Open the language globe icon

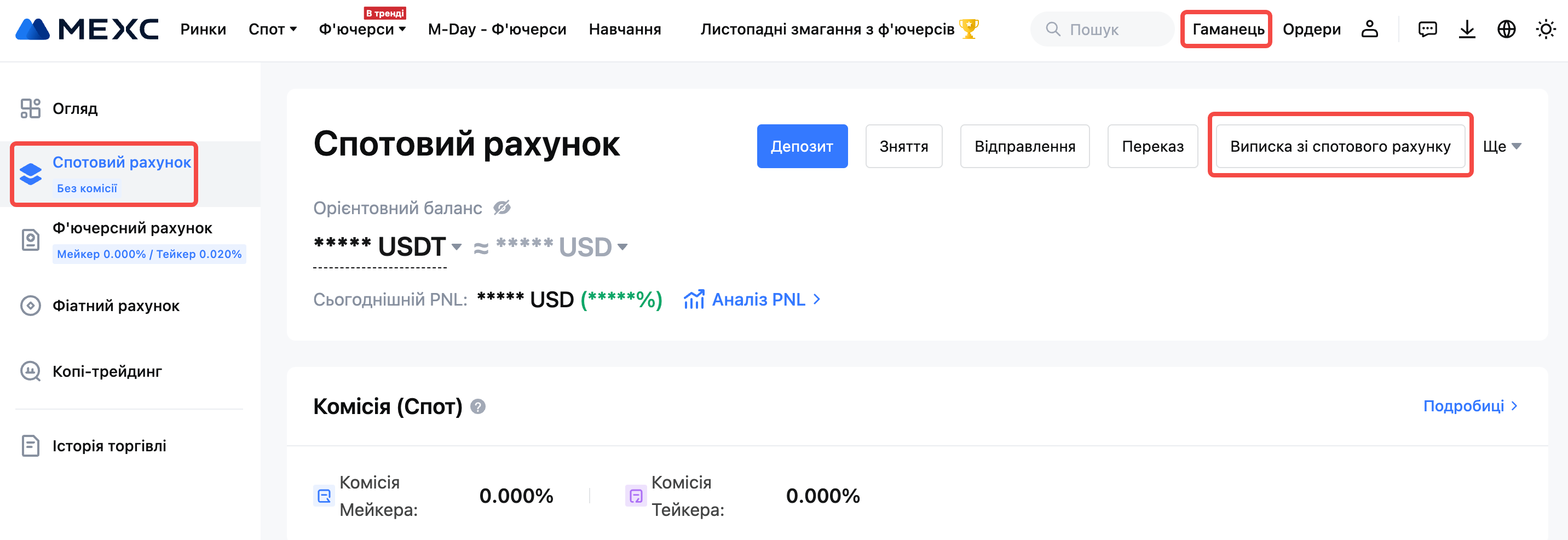[x=1506, y=29]
